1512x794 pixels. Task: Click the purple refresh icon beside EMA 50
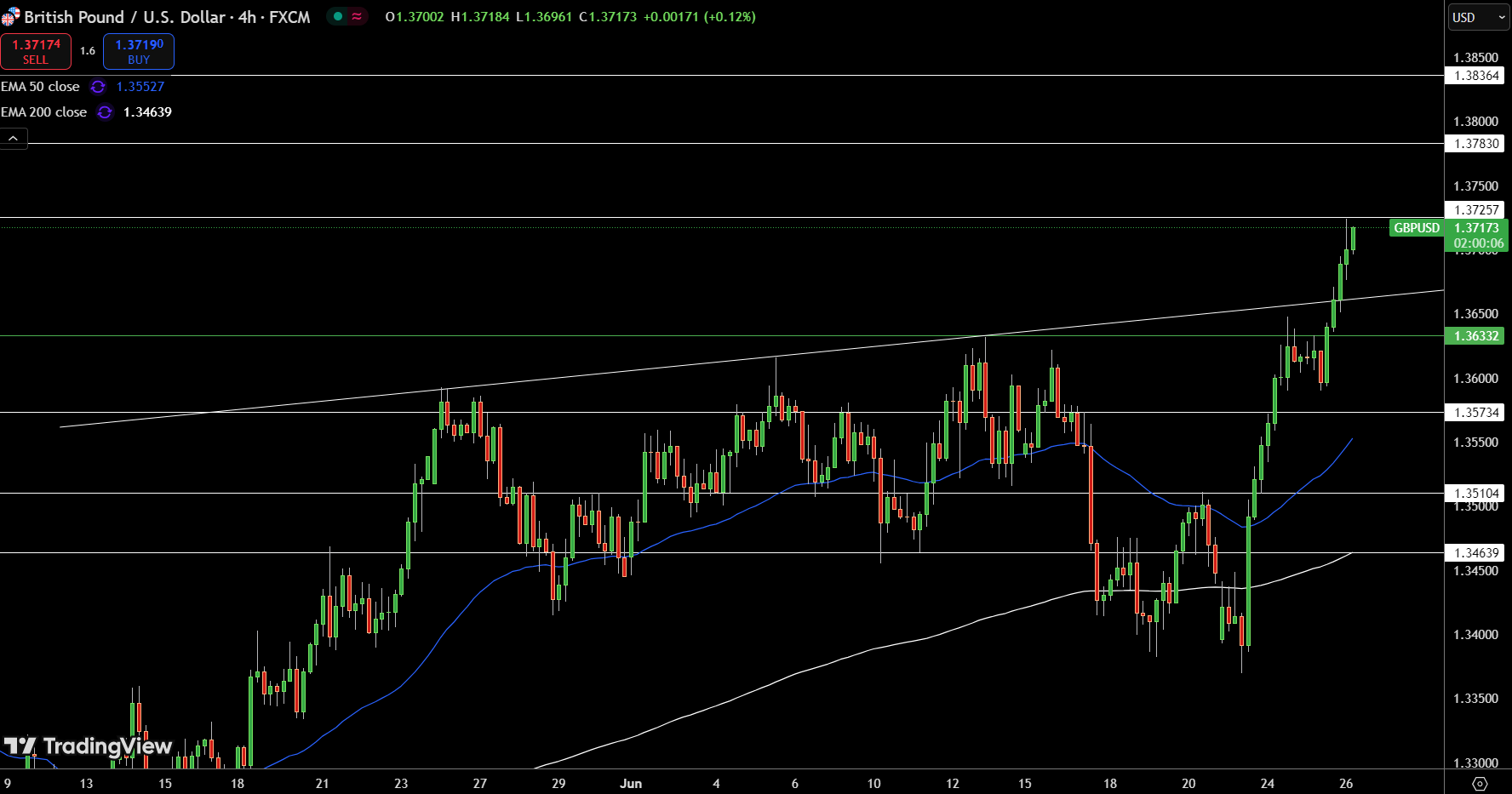(98, 87)
